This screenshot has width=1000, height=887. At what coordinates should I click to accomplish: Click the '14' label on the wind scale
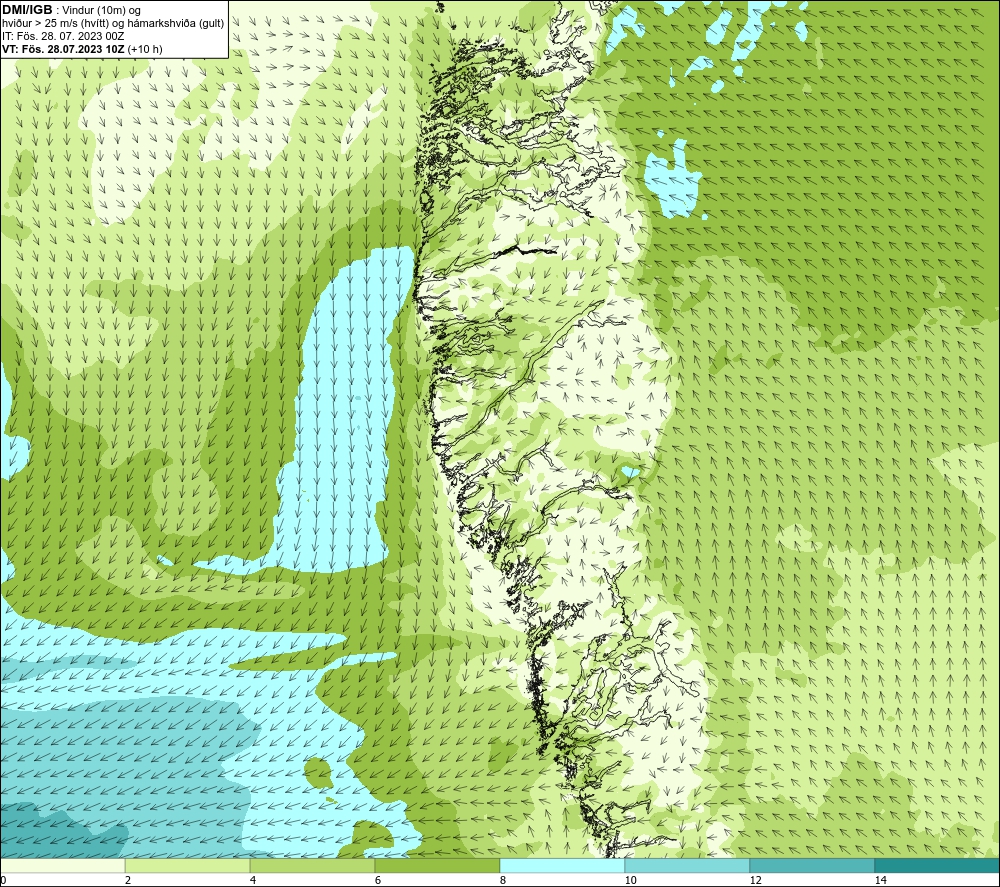[x=880, y=880]
